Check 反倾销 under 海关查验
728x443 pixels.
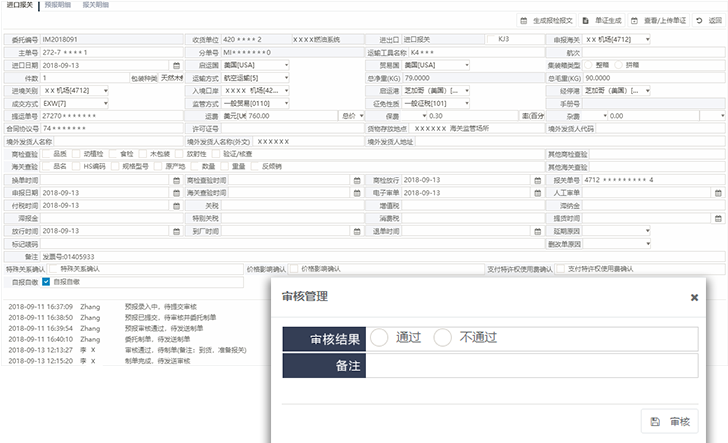(x=254, y=166)
